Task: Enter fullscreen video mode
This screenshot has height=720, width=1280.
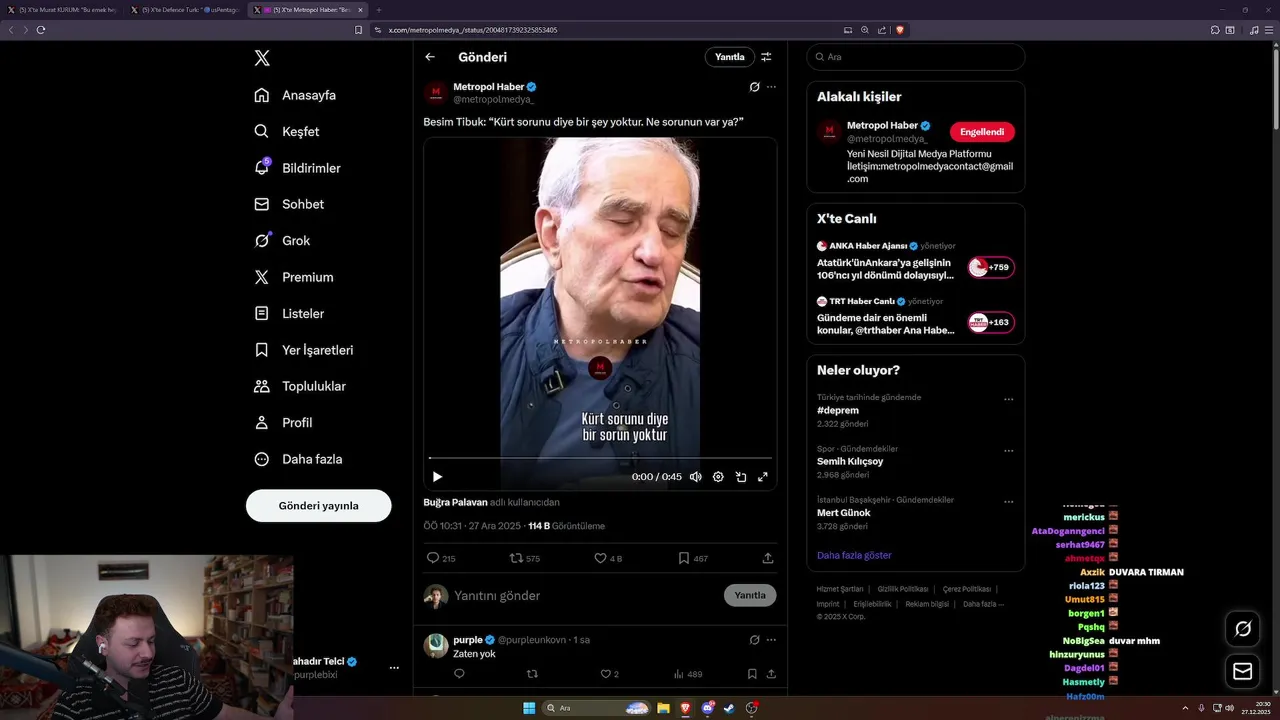Action: (x=763, y=477)
